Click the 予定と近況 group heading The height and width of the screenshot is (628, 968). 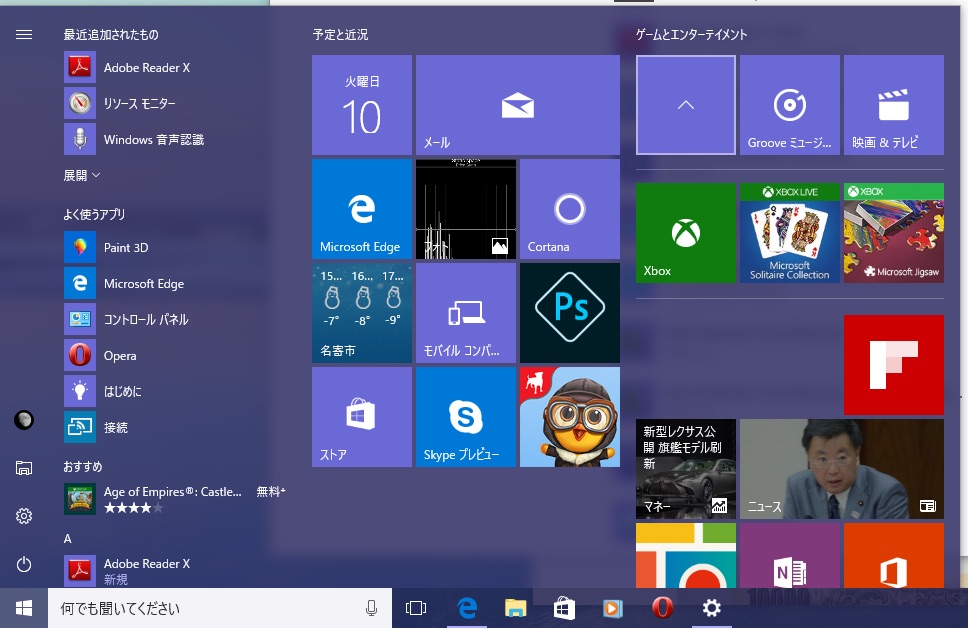point(340,35)
